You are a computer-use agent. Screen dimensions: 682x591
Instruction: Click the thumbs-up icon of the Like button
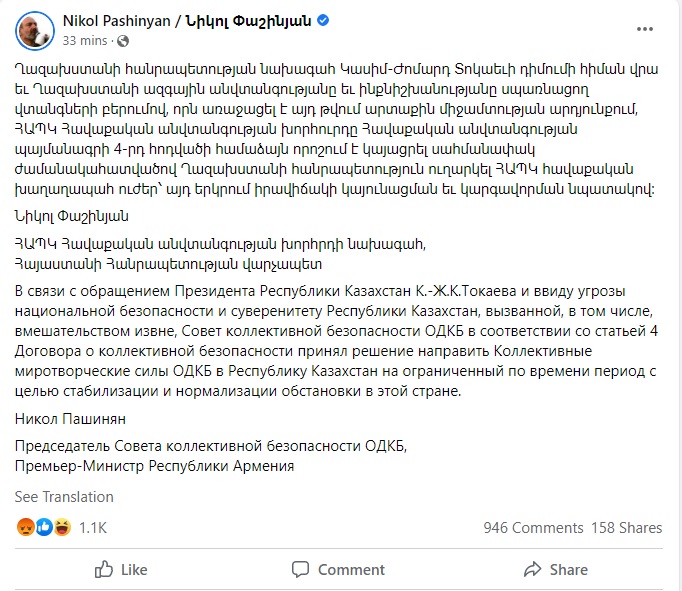(104, 569)
